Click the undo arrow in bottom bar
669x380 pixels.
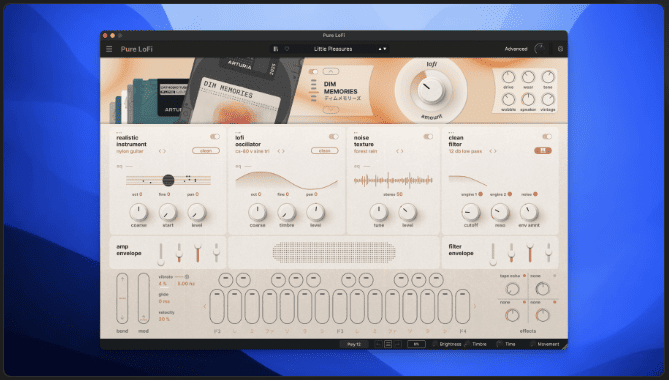click(378, 344)
